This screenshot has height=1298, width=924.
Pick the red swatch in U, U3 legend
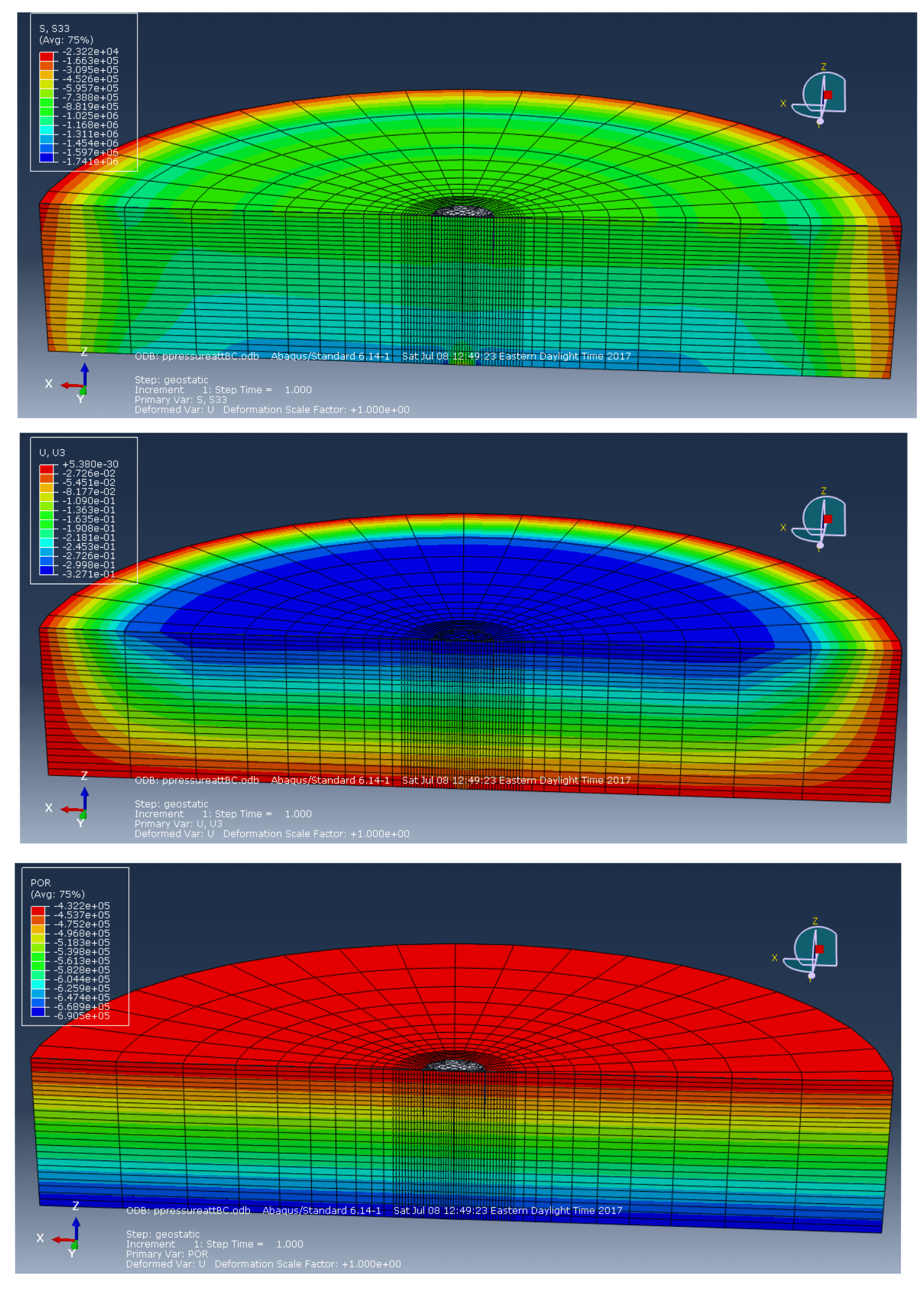(46, 469)
